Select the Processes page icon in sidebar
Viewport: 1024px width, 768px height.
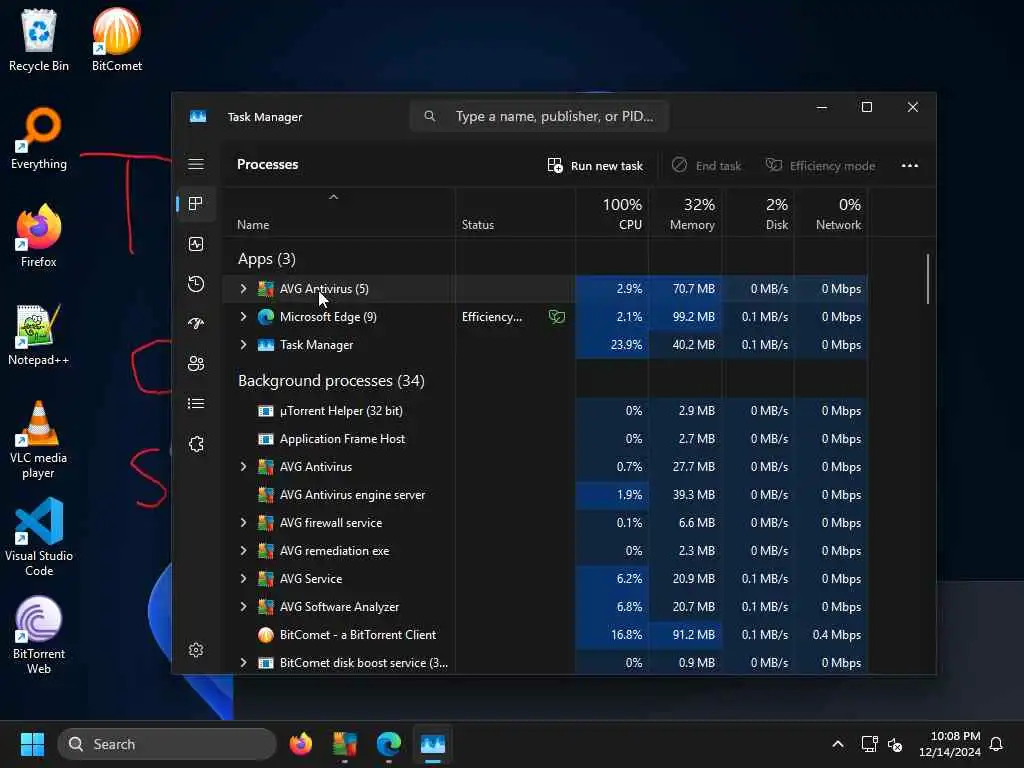coord(195,204)
